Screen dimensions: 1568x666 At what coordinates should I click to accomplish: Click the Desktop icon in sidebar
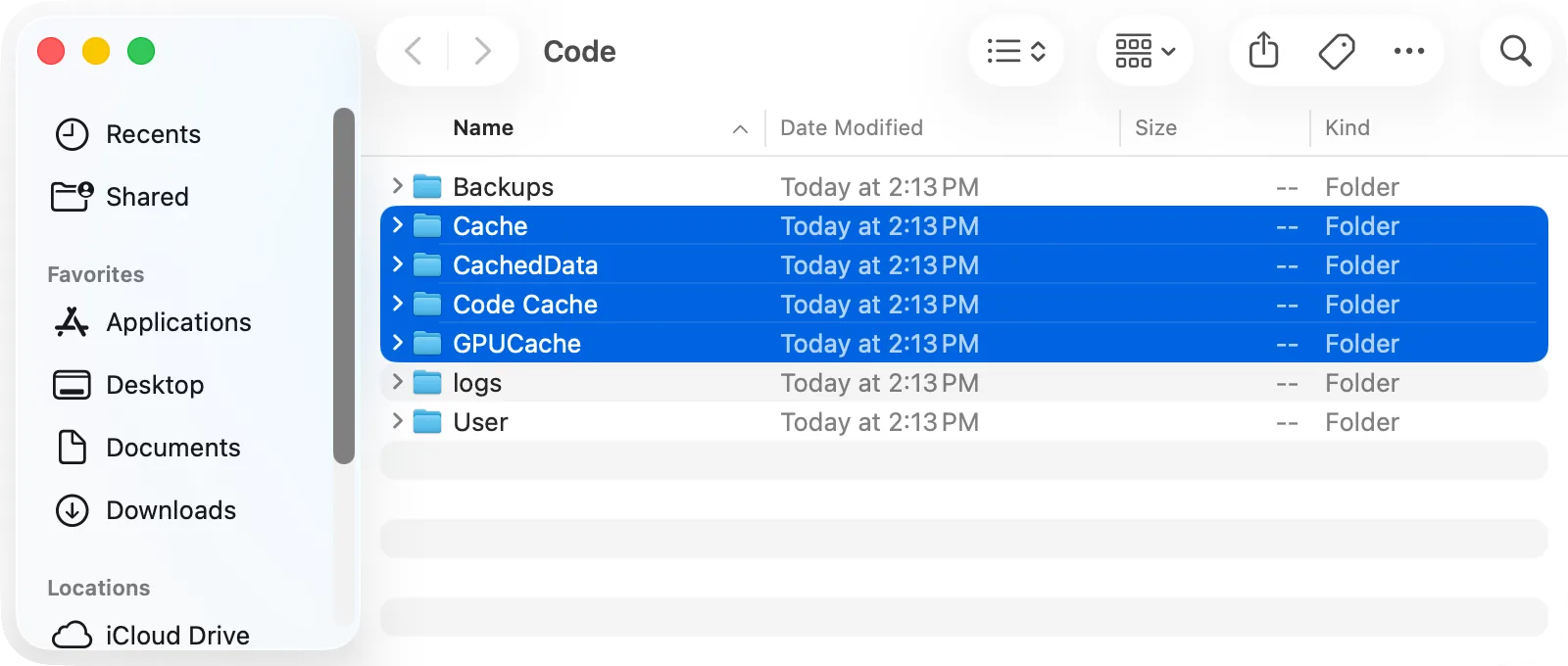[x=72, y=385]
